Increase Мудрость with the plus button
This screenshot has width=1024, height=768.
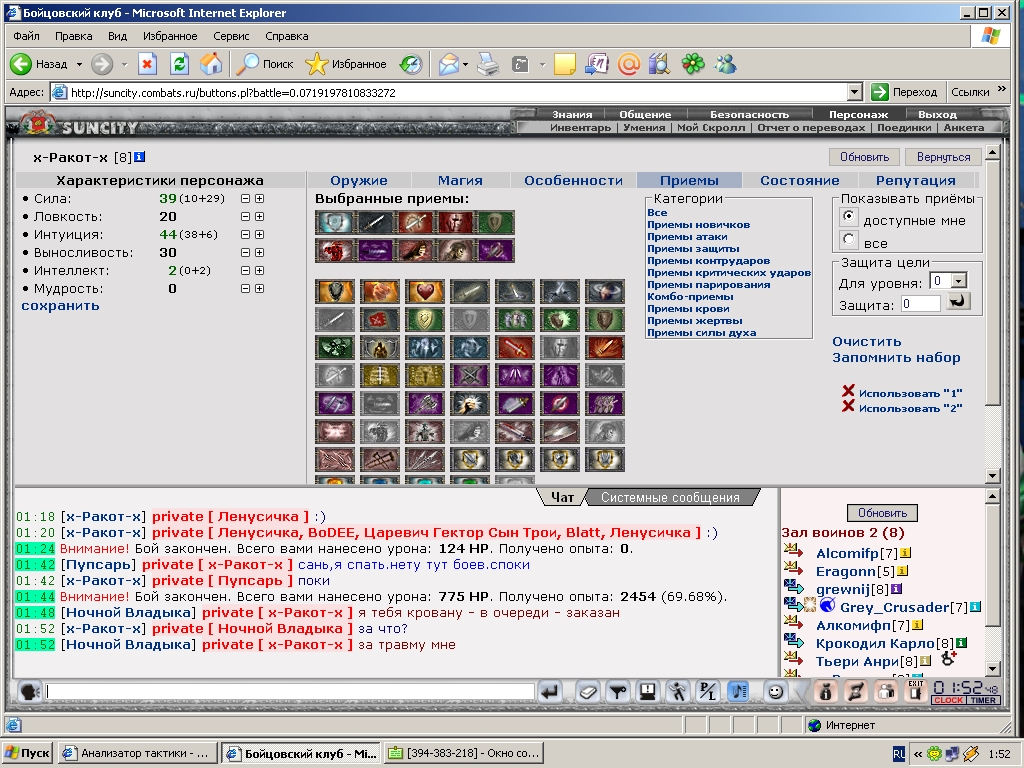click(x=259, y=289)
